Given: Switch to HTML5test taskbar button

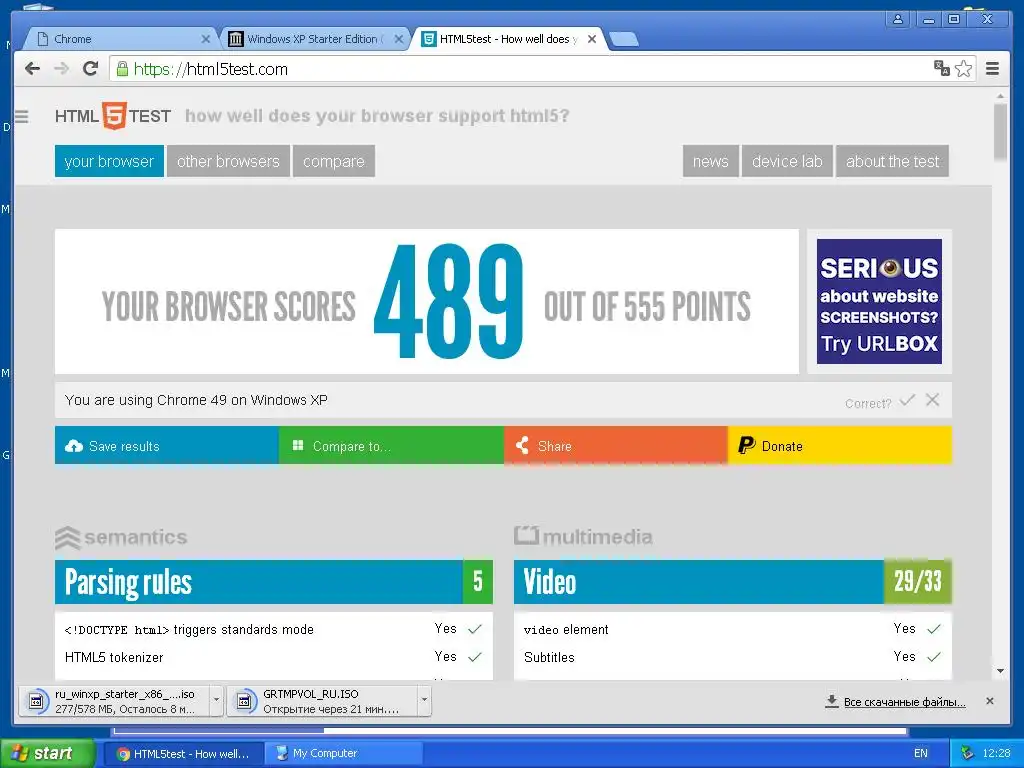Looking at the screenshot, I should tap(184, 754).
